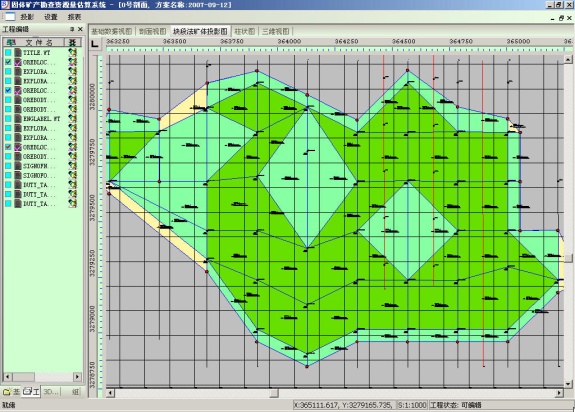This screenshot has height=412, width=575.
Task: Open the 报表 menu
Action: point(74,17)
